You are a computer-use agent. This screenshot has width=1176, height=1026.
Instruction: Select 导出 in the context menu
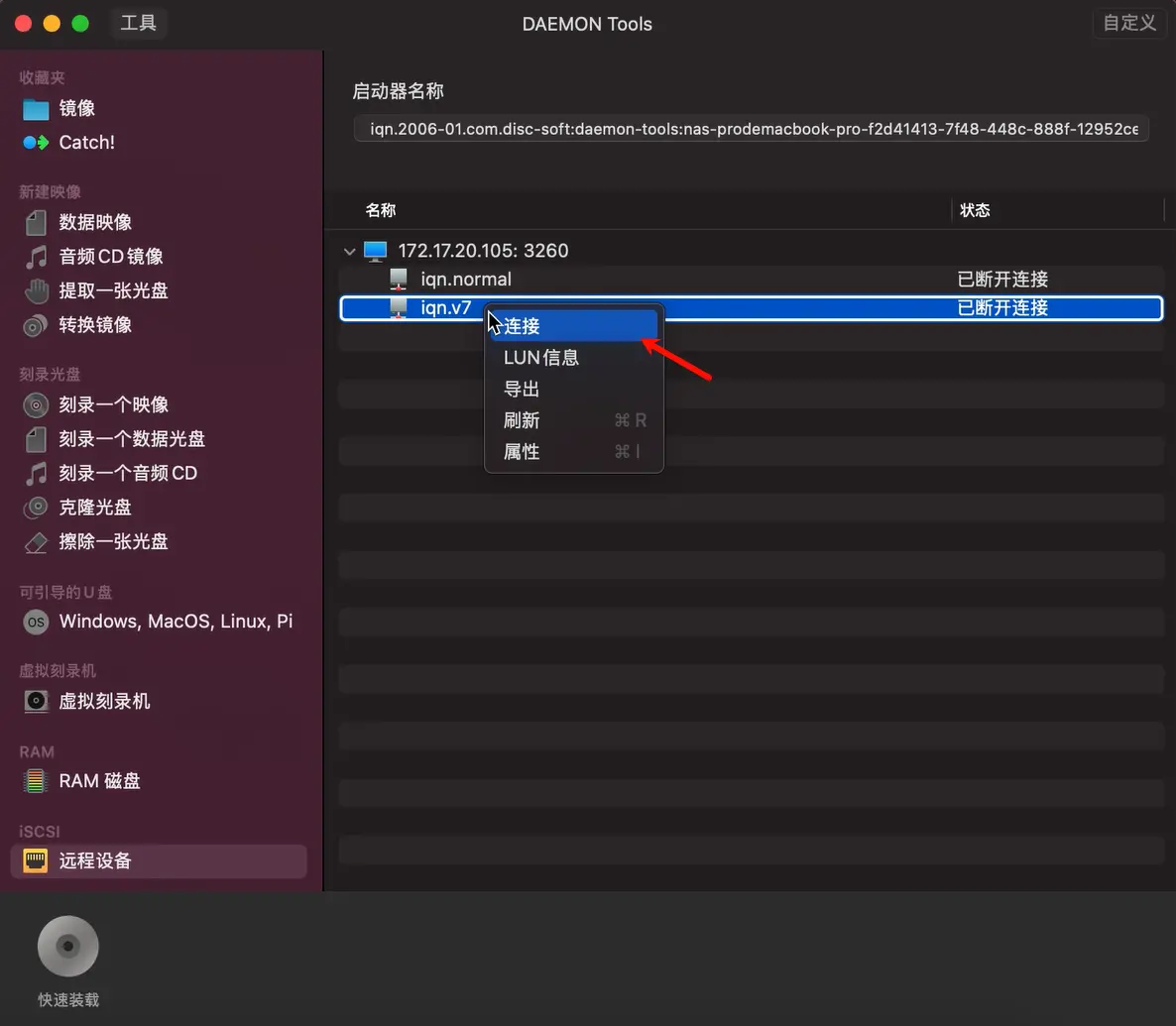click(x=574, y=390)
